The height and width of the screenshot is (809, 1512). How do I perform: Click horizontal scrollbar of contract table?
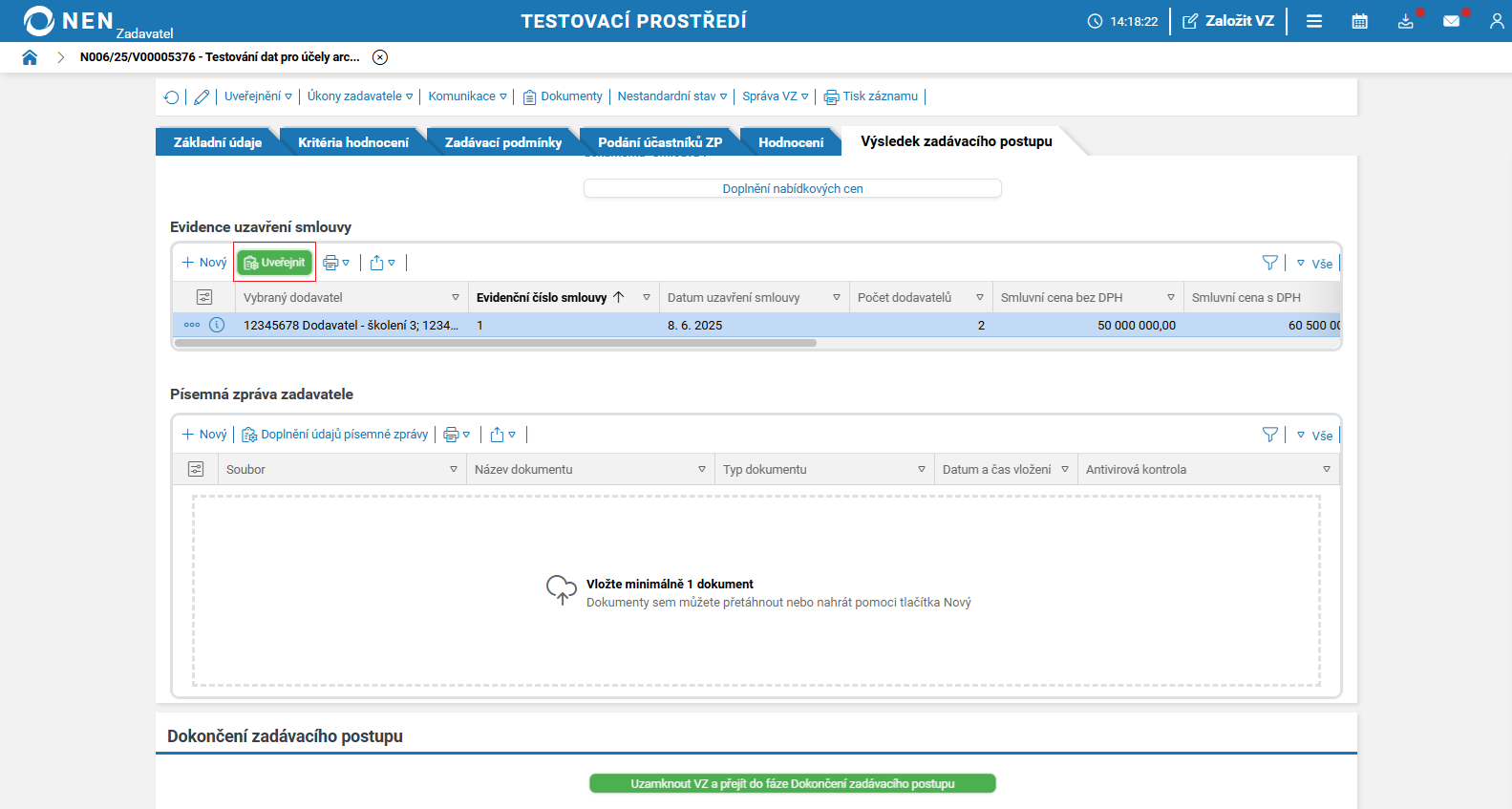coord(495,343)
